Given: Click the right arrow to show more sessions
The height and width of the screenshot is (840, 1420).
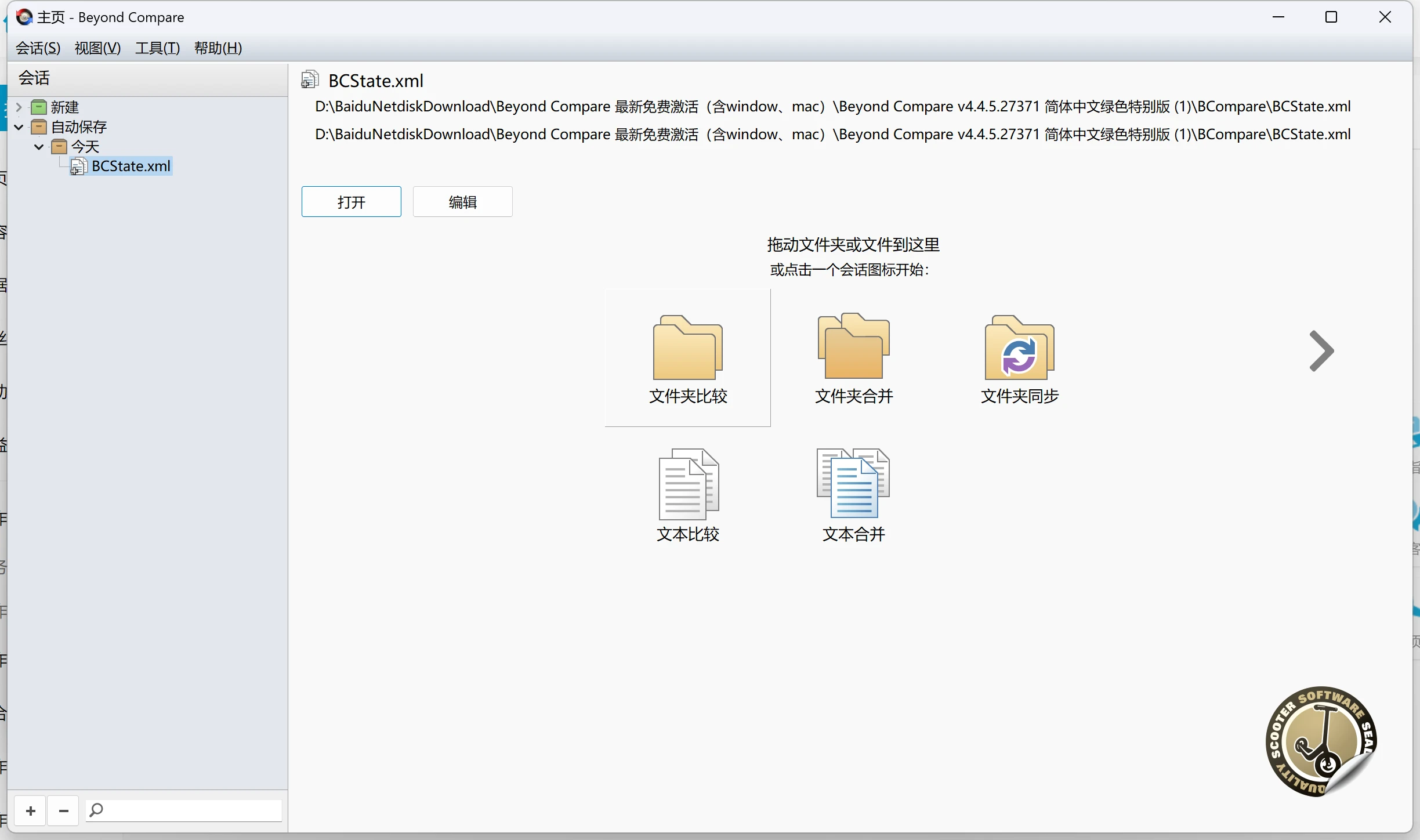Looking at the screenshot, I should 1321,351.
